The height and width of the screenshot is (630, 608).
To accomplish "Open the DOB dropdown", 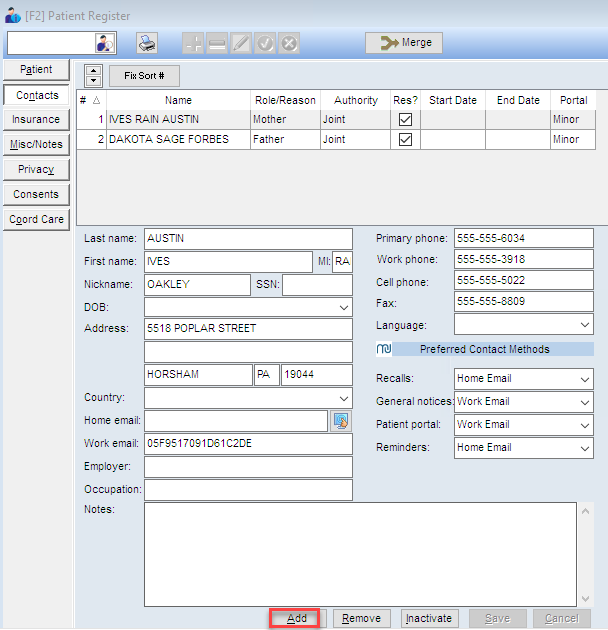I will [x=343, y=307].
